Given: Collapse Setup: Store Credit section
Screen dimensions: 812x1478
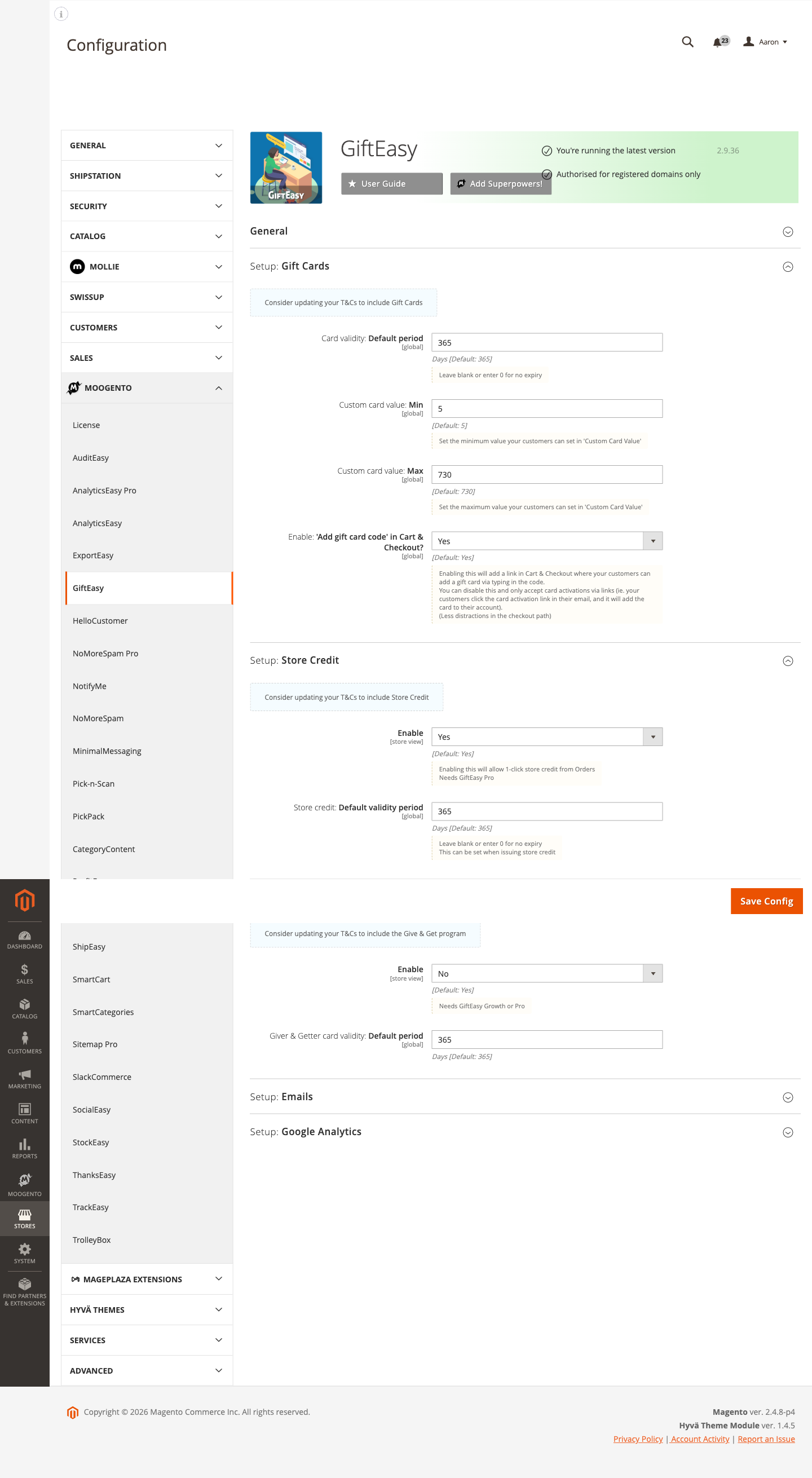Looking at the screenshot, I should (525, 660).
